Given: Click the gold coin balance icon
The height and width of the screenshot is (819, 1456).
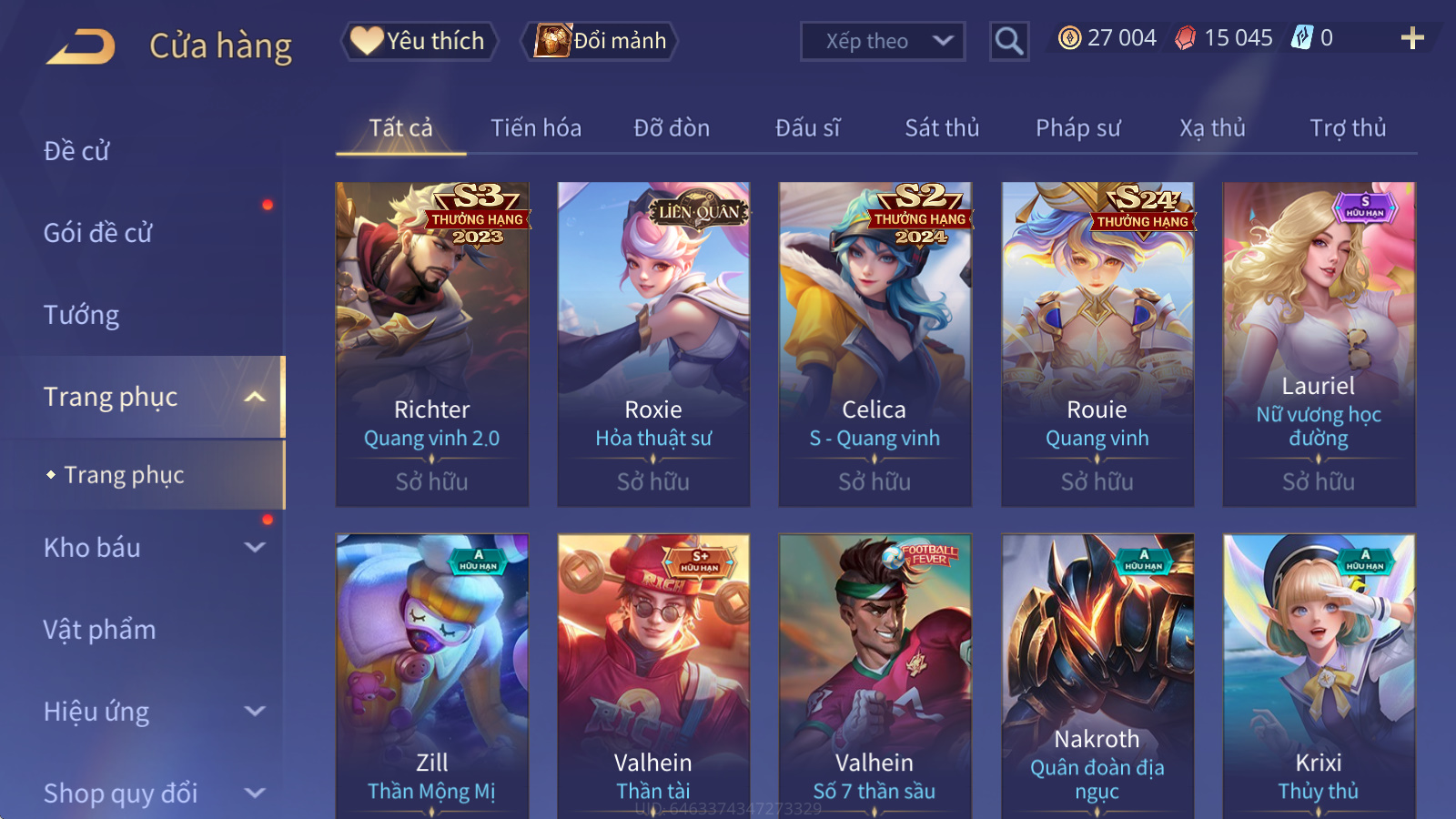Looking at the screenshot, I should tap(1070, 38).
